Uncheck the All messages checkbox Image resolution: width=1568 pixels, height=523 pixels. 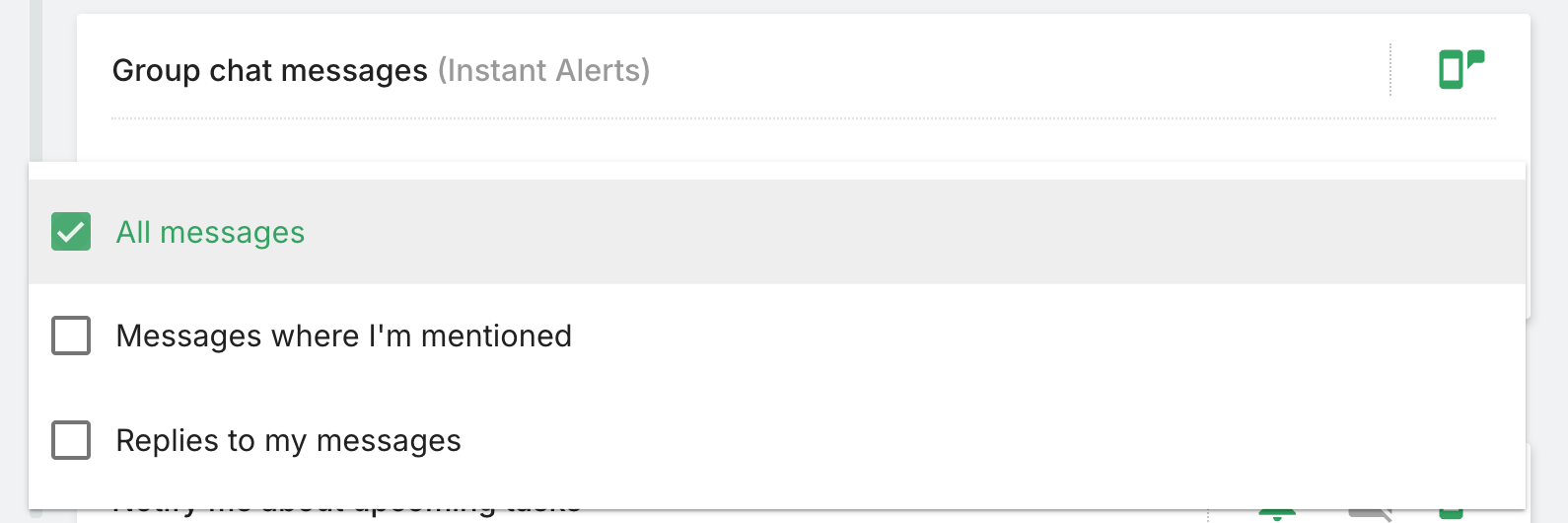tap(71, 232)
